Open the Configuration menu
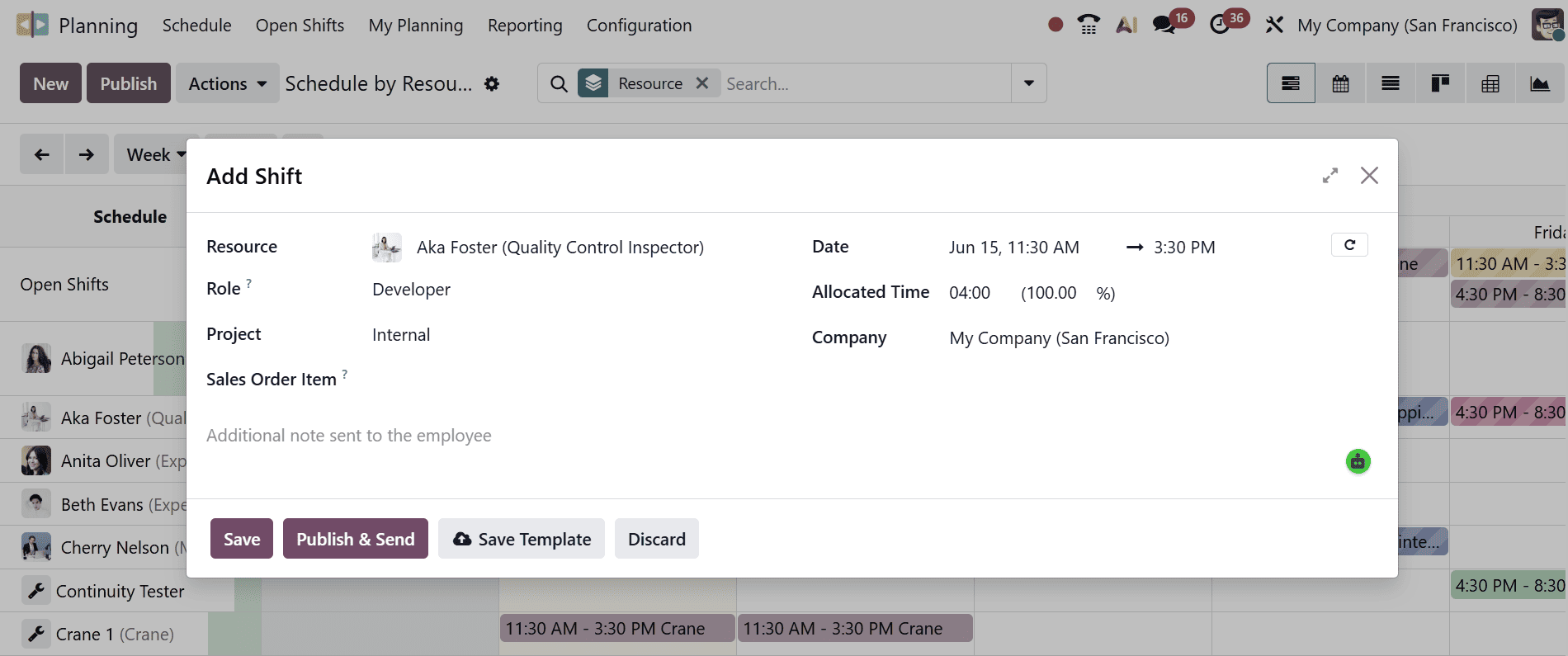Image resolution: width=1568 pixels, height=656 pixels. [639, 26]
